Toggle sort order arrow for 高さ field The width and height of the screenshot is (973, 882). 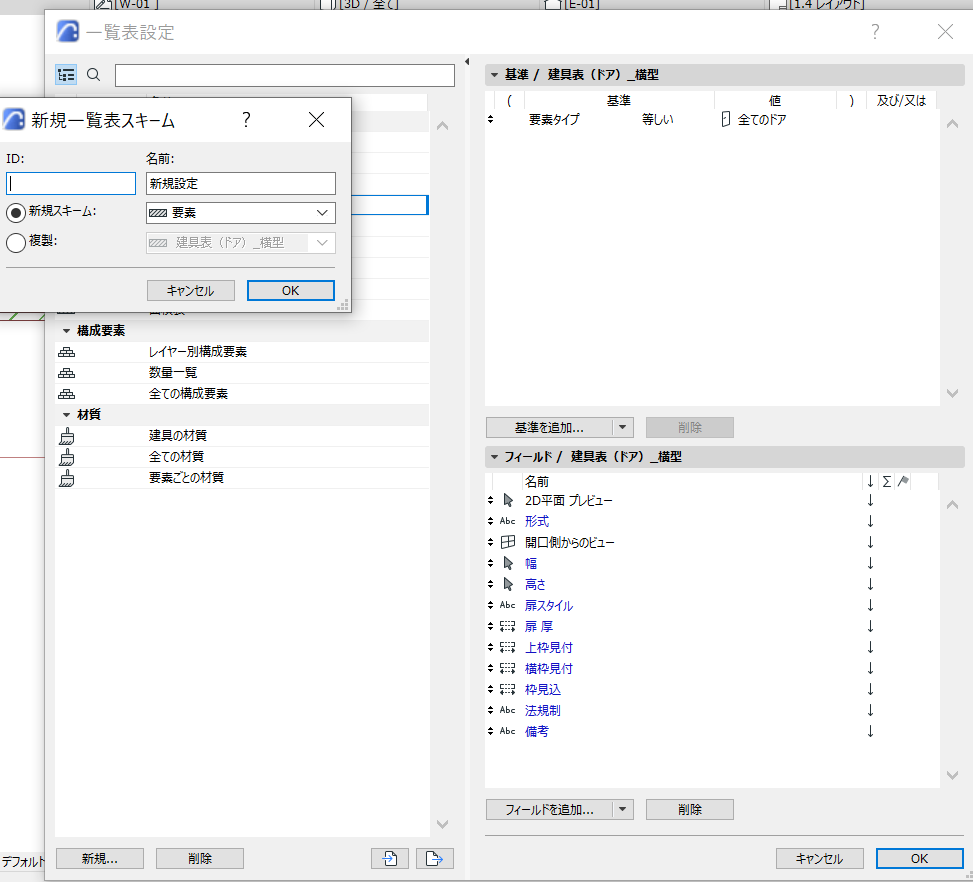point(870,585)
